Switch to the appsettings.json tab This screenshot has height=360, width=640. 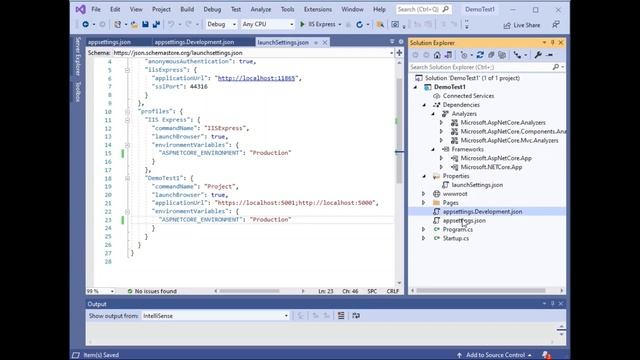click(109, 42)
